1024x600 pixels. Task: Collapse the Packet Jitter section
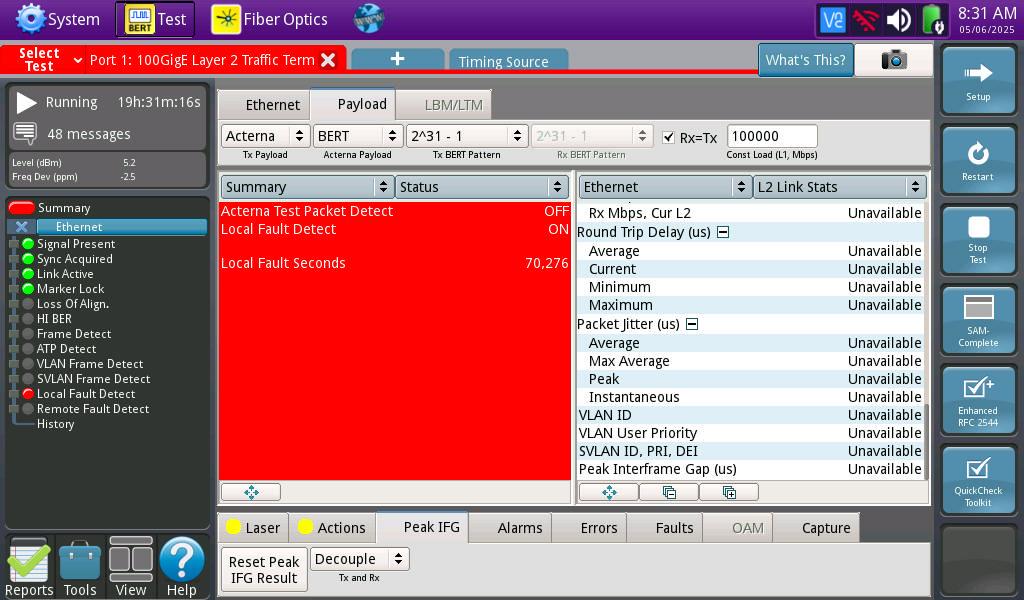coord(692,324)
